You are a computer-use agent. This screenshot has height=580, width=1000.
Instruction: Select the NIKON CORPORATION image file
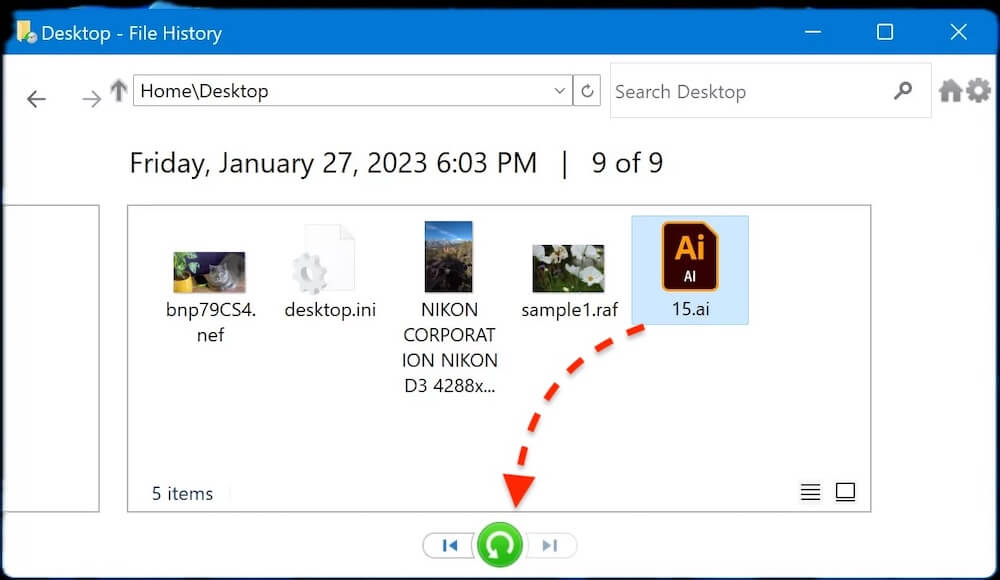(x=449, y=300)
